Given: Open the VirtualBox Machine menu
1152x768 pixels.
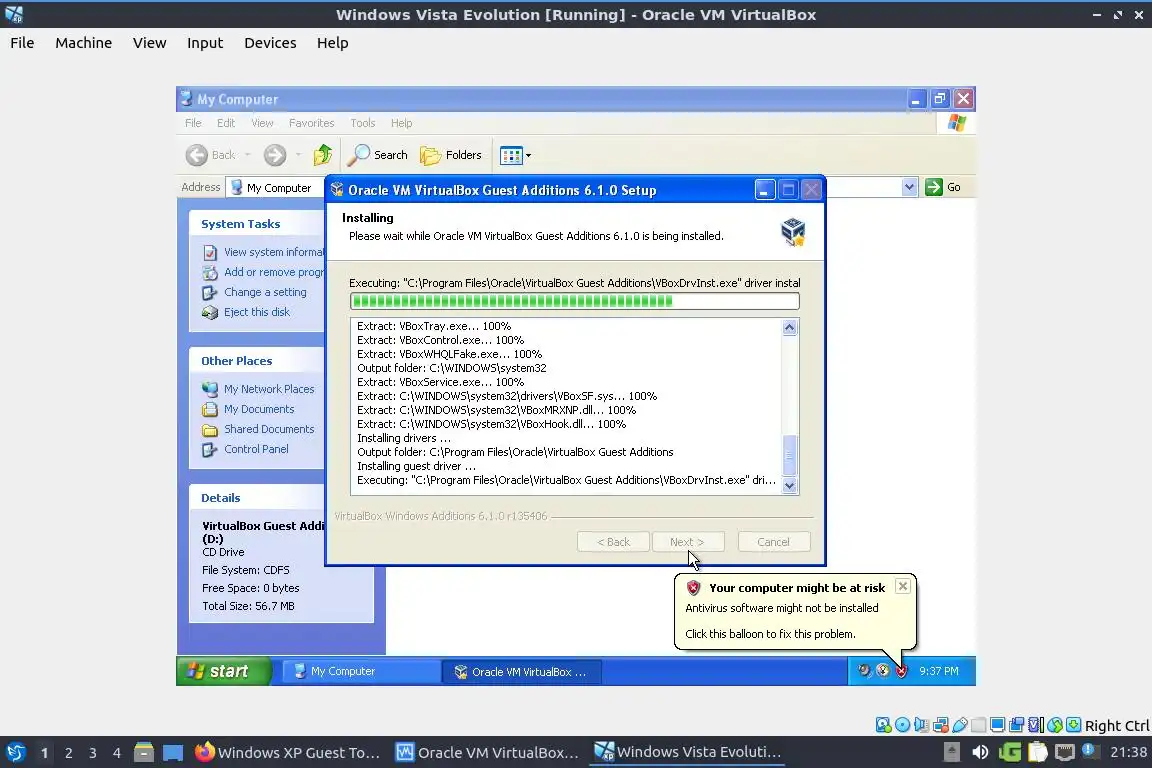Looking at the screenshot, I should coord(84,43).
